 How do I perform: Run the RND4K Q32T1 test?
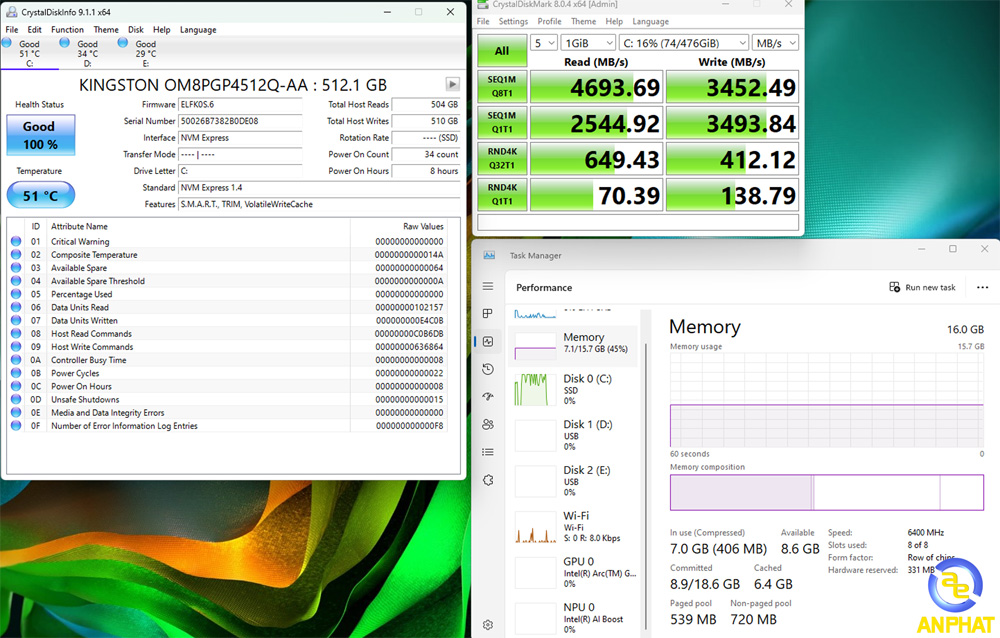pos(503,158)
